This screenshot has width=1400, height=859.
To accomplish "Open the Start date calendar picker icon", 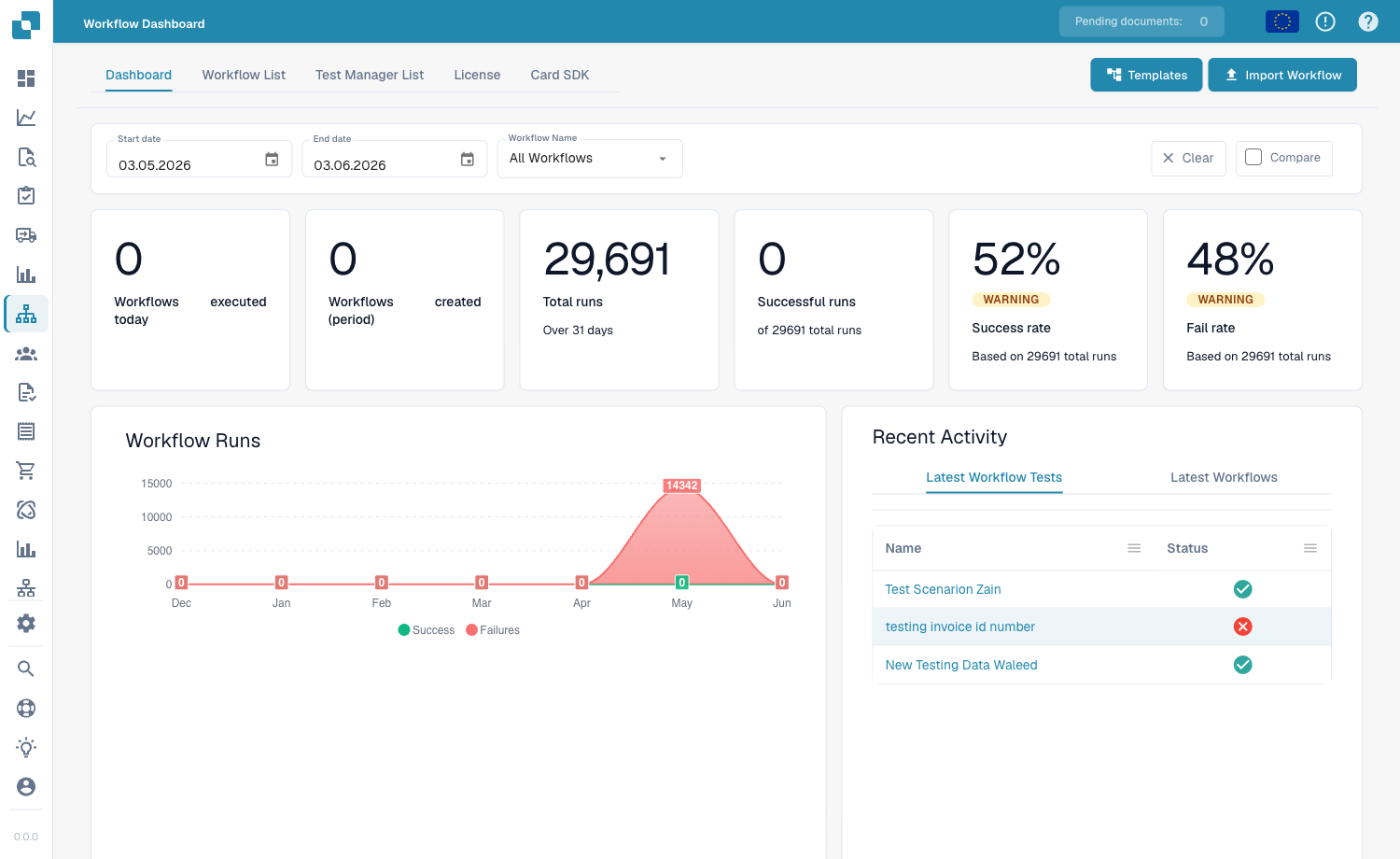I will click(272, 160).
